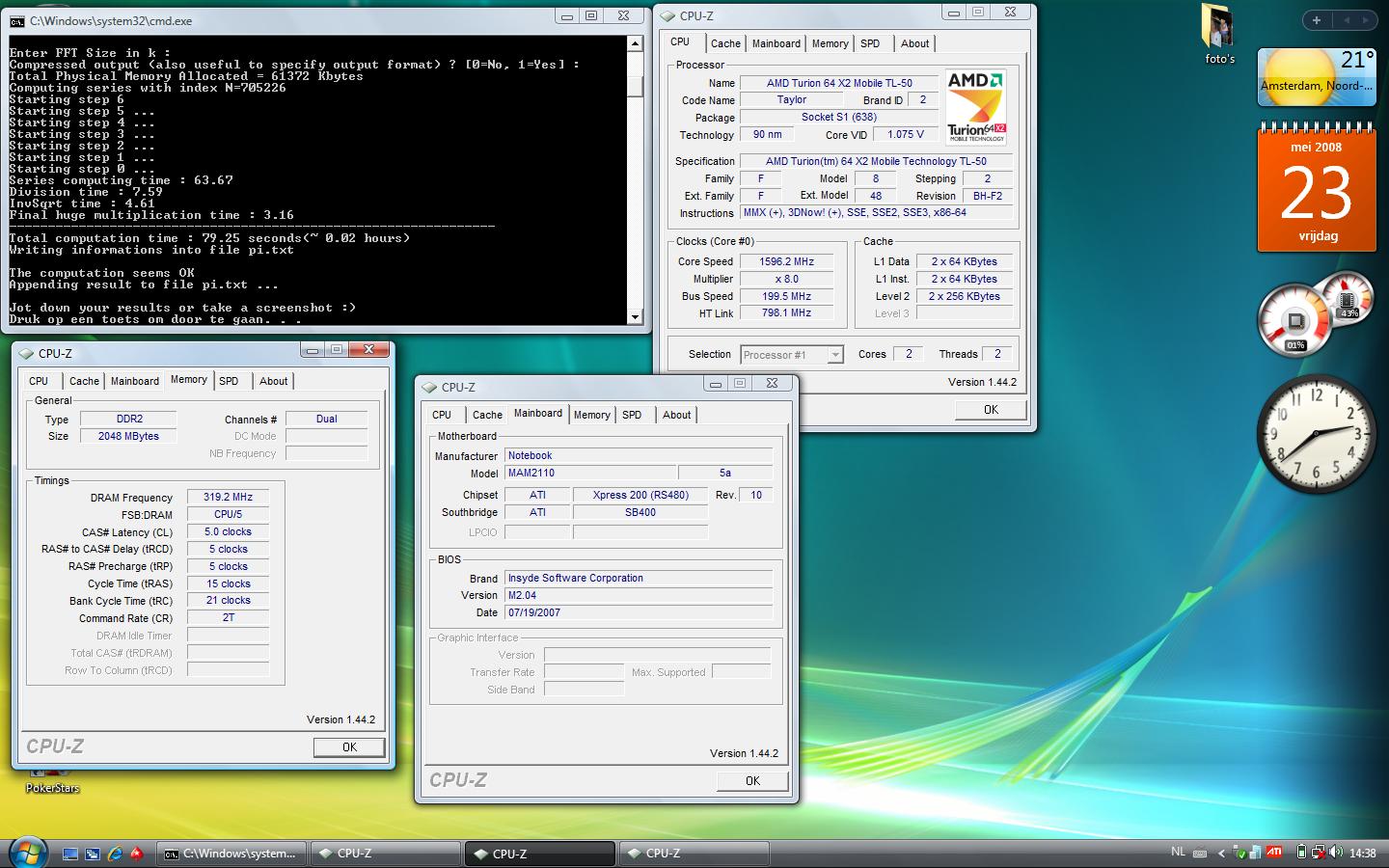This screenshot has height=868, width=1389.
Task: Open the battery power tray icon
Action: click(x=1301, y=853)
